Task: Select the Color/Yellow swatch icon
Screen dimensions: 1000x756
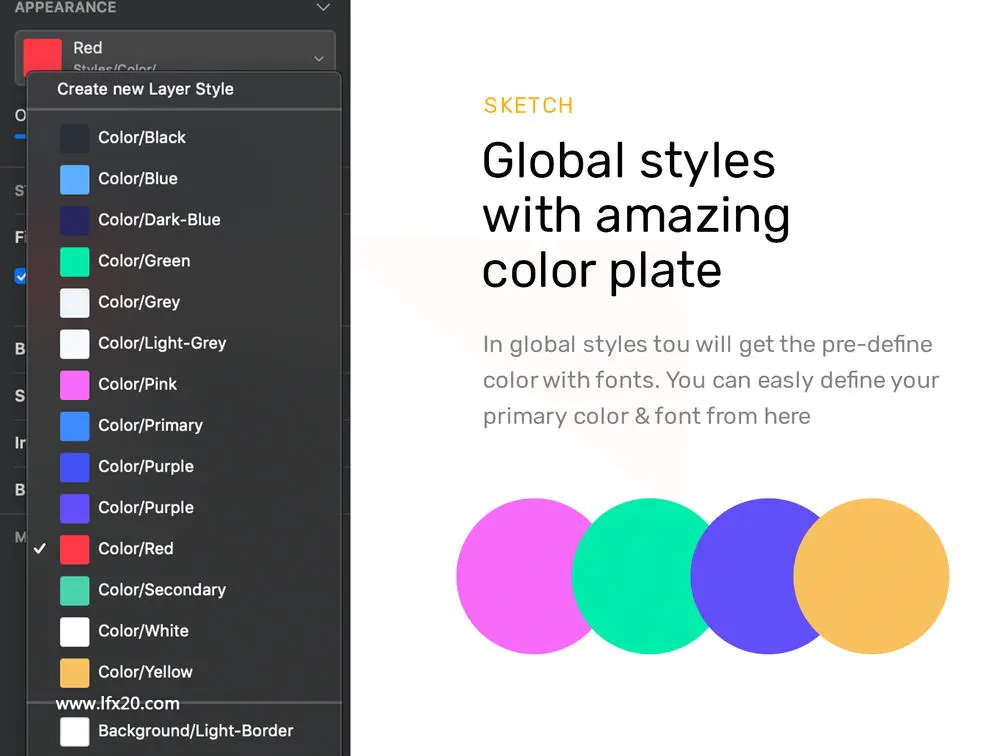Action: [75, 672]
